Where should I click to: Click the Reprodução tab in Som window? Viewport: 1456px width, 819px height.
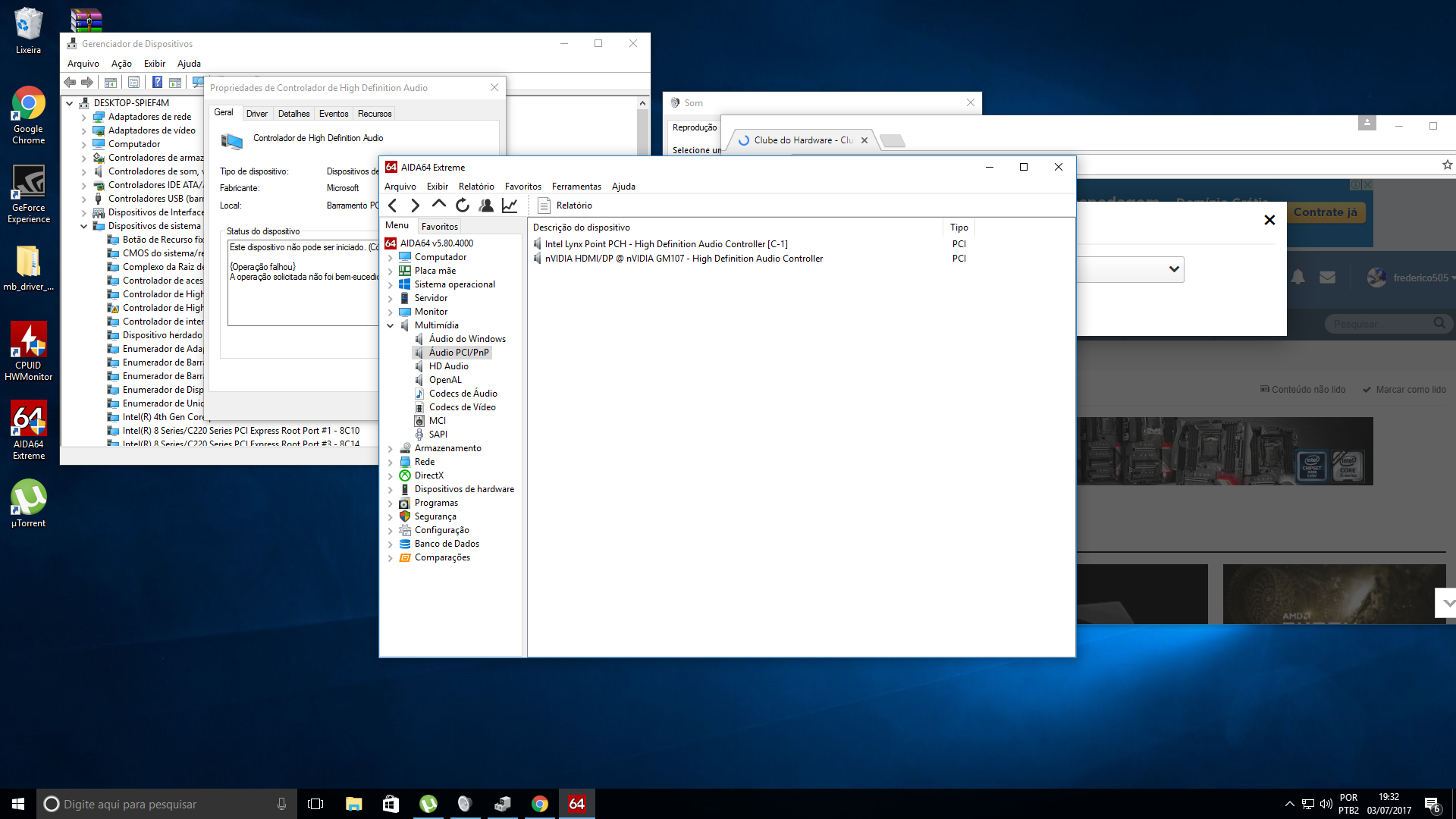tap(694, 127)
